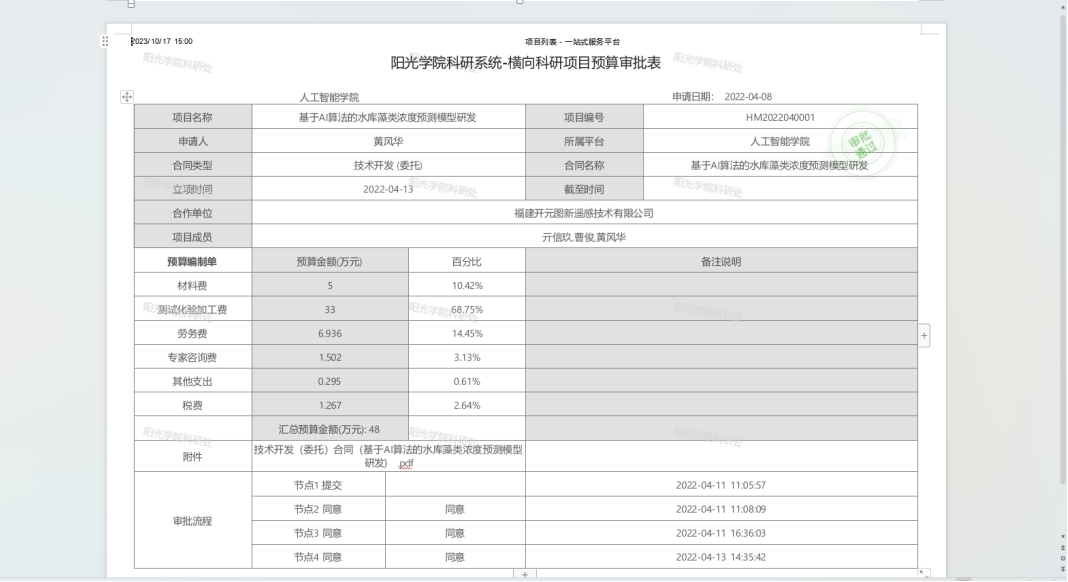Click the 其他支出 row label
Viewport: 1068px width, 582px height.
tap(193, 381)
